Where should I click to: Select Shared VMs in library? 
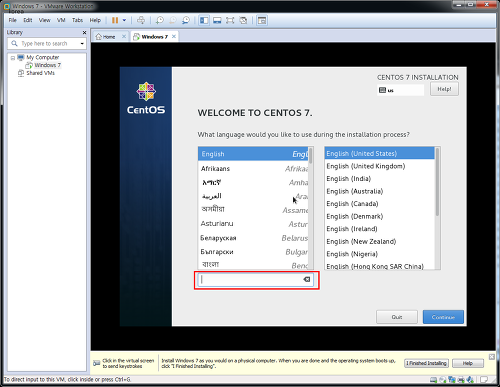coord(40,73)
